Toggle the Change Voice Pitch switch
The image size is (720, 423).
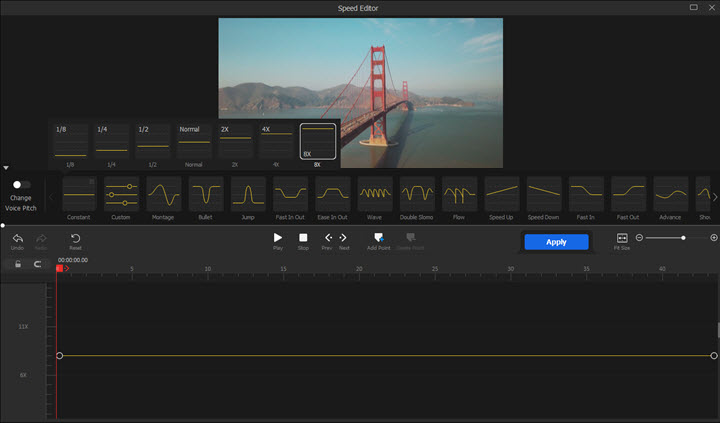pyautogui.click(x=20, y=185)
